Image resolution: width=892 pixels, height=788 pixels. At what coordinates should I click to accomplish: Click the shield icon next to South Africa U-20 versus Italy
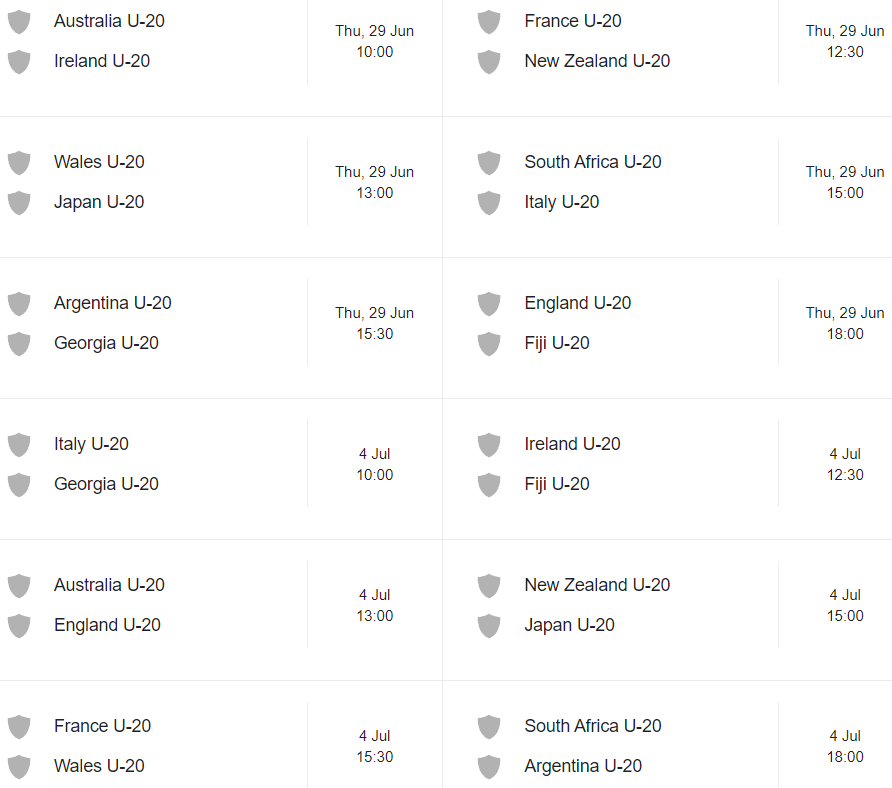[489, 163]
